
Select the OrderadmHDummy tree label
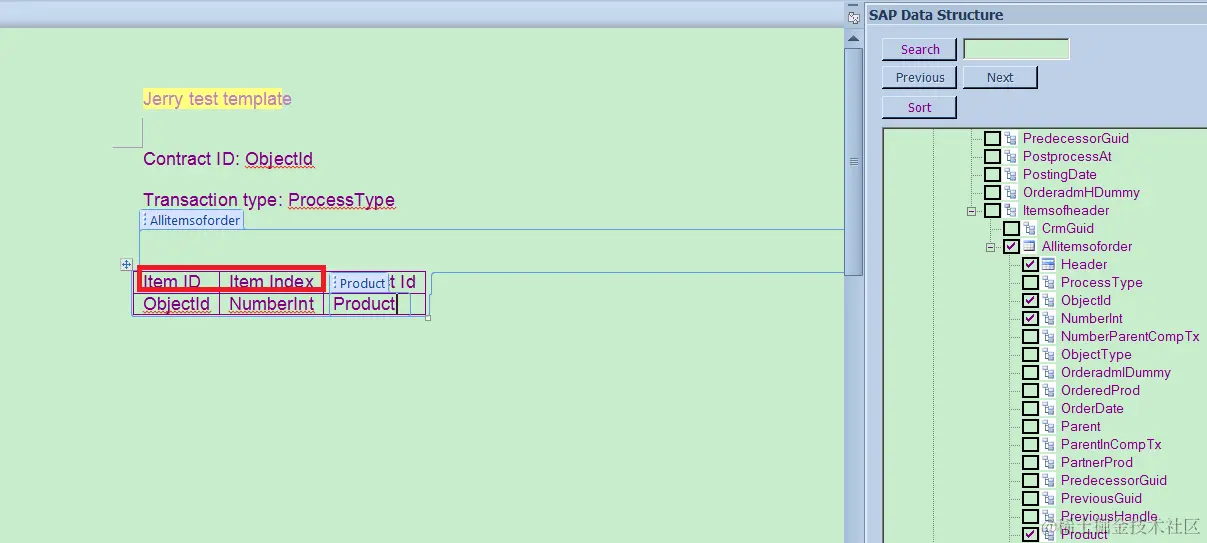(1081, 192)
